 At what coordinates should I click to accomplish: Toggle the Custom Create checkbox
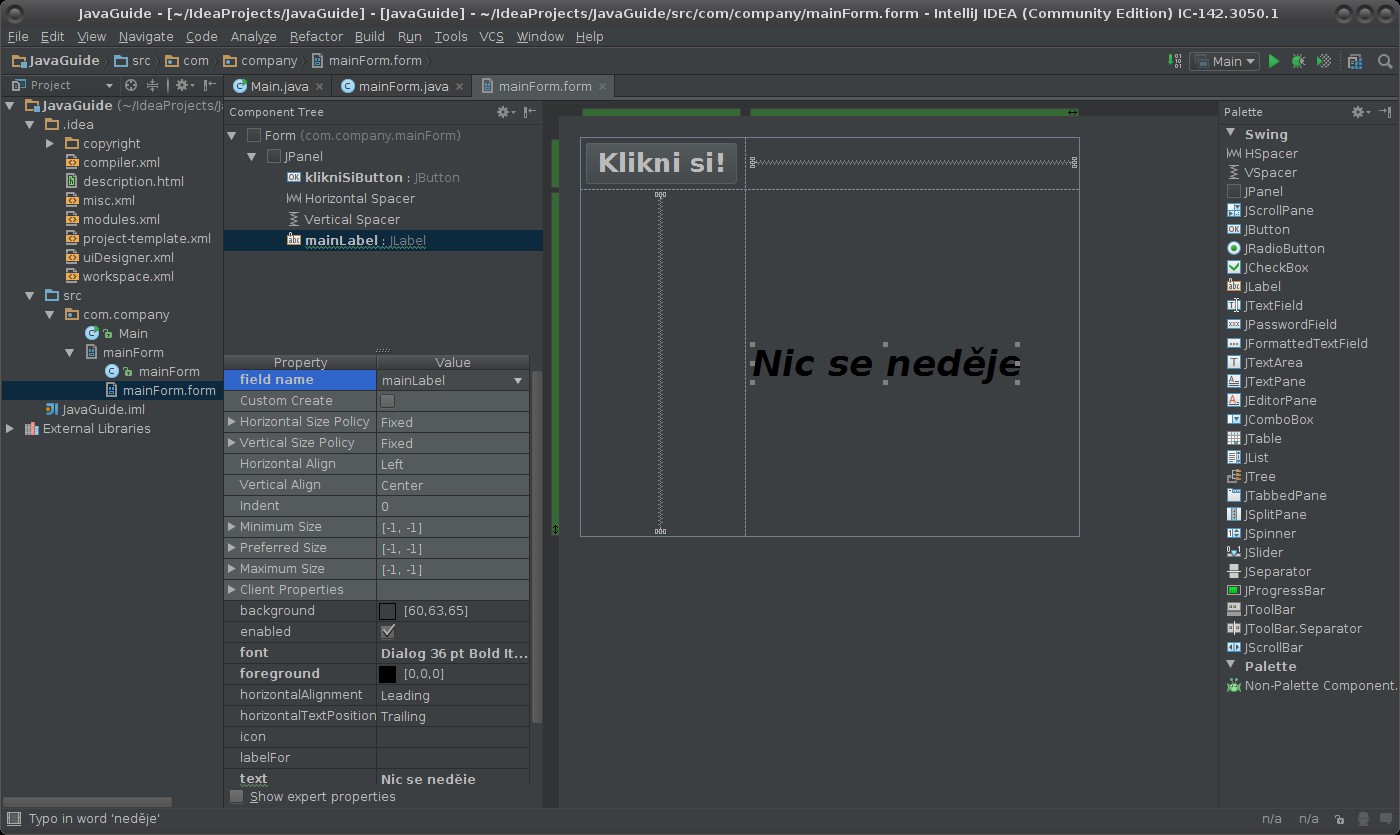[x=387, y=401]
